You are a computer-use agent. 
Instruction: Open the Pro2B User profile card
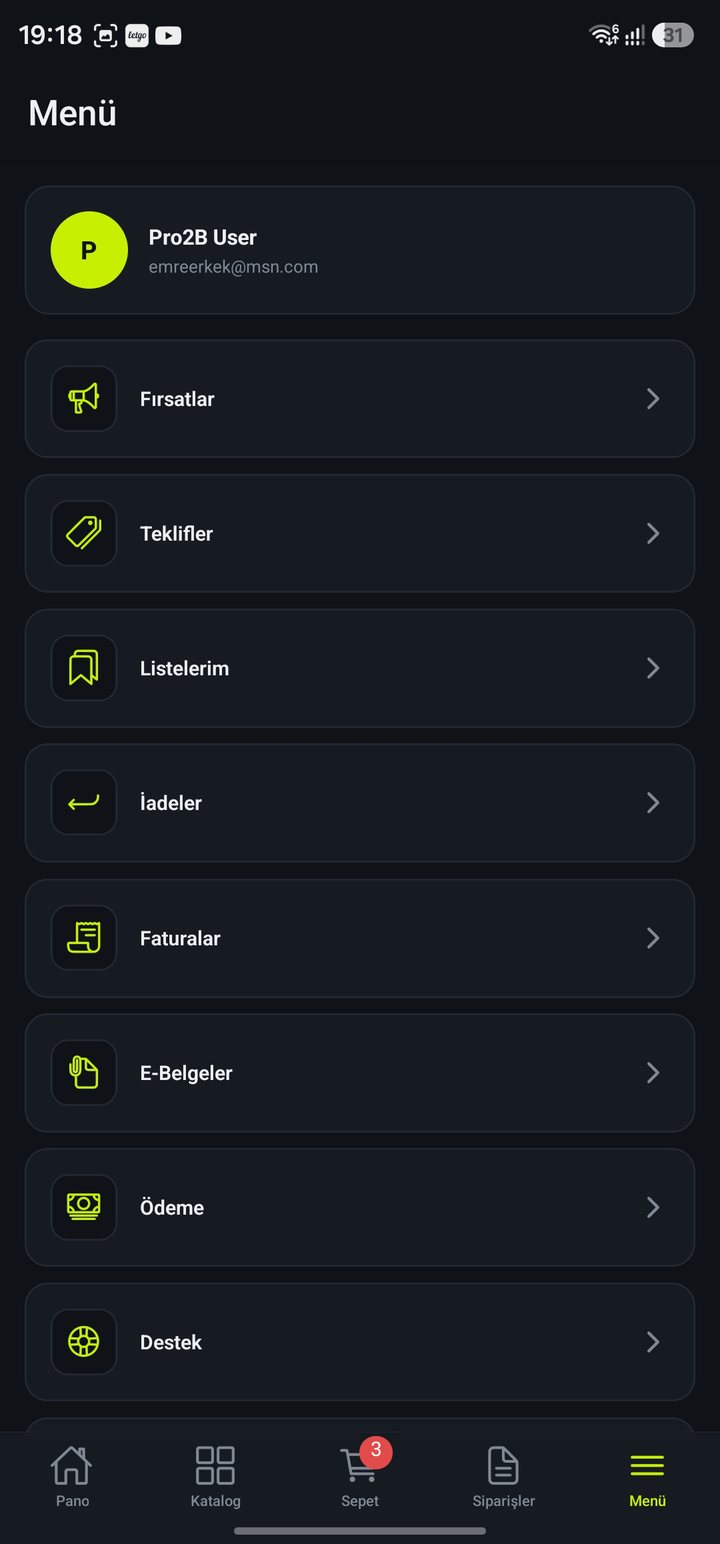[360, 250]
